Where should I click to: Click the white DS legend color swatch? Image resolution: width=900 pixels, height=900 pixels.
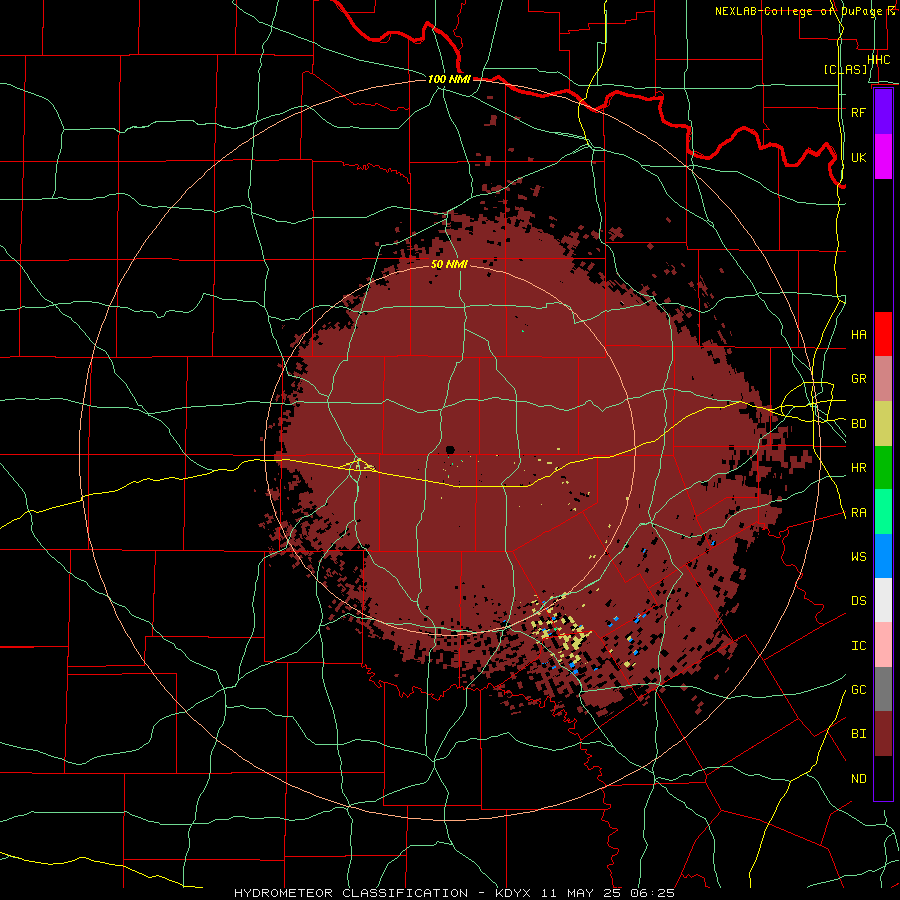pyautogui.click(x=883, y=600)
